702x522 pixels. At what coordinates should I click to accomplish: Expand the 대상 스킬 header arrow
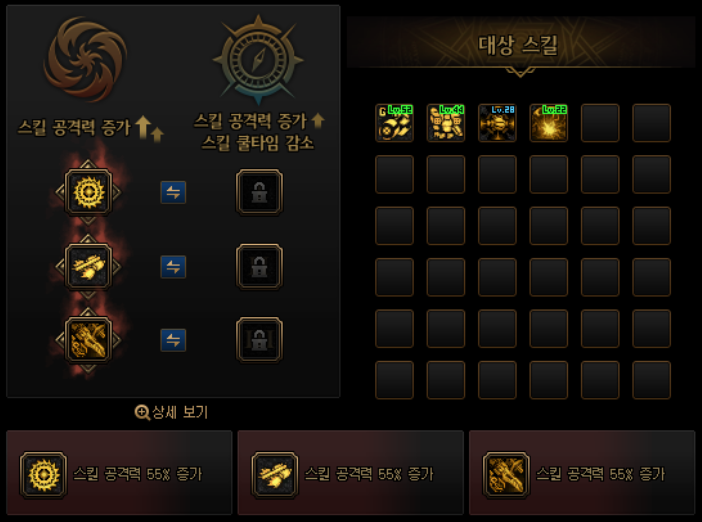520,72
